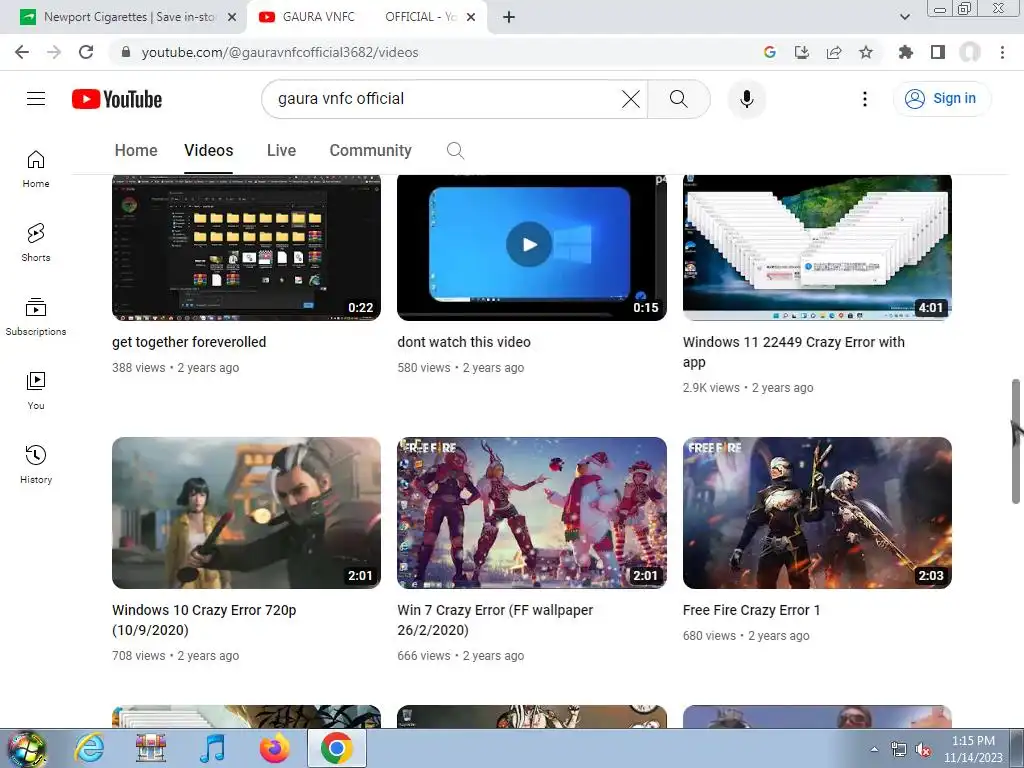Open the Extensions puzzle icon

906,52
